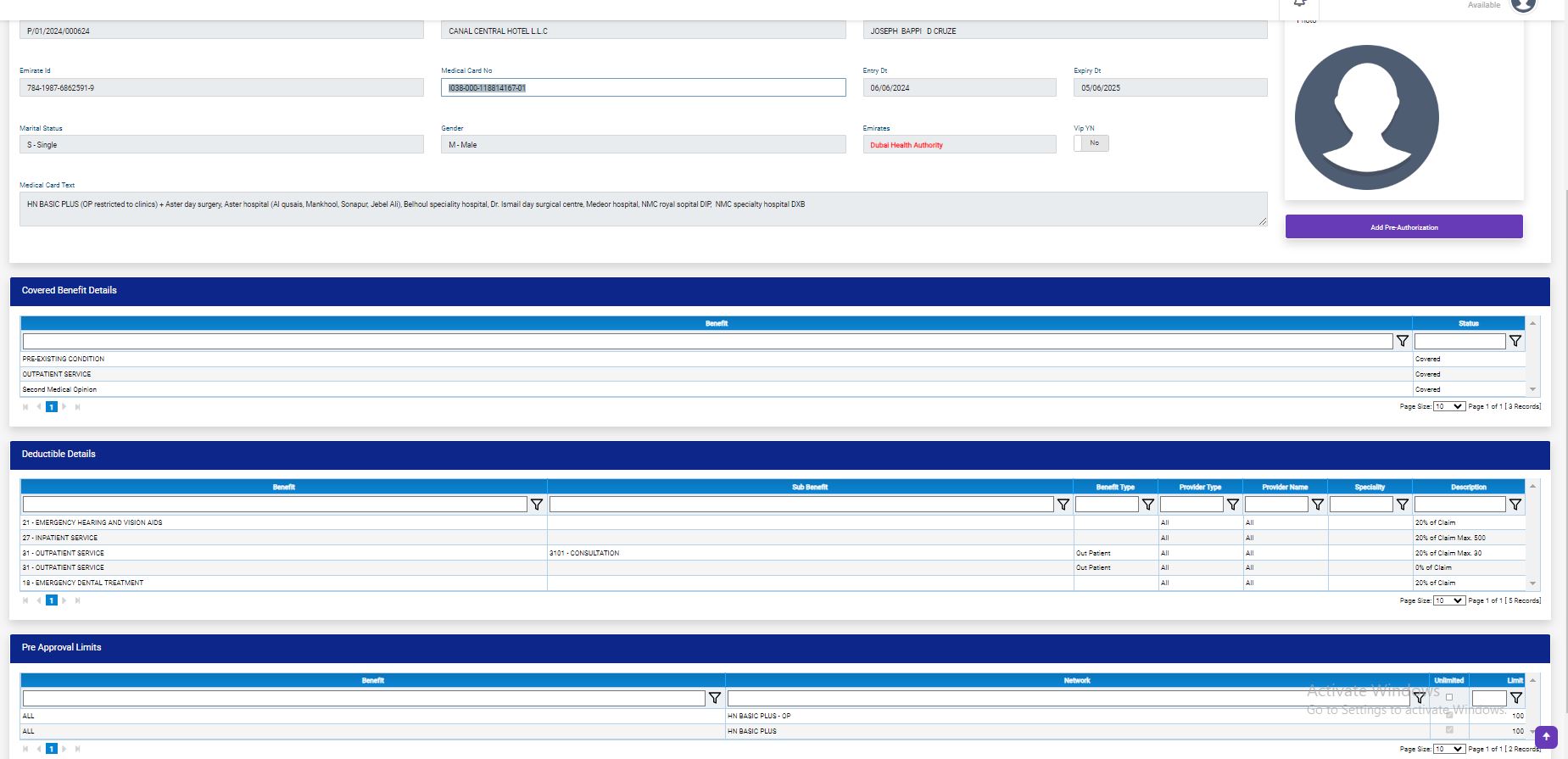Toggle the Vip YN switch

[x=1091, y=143]
